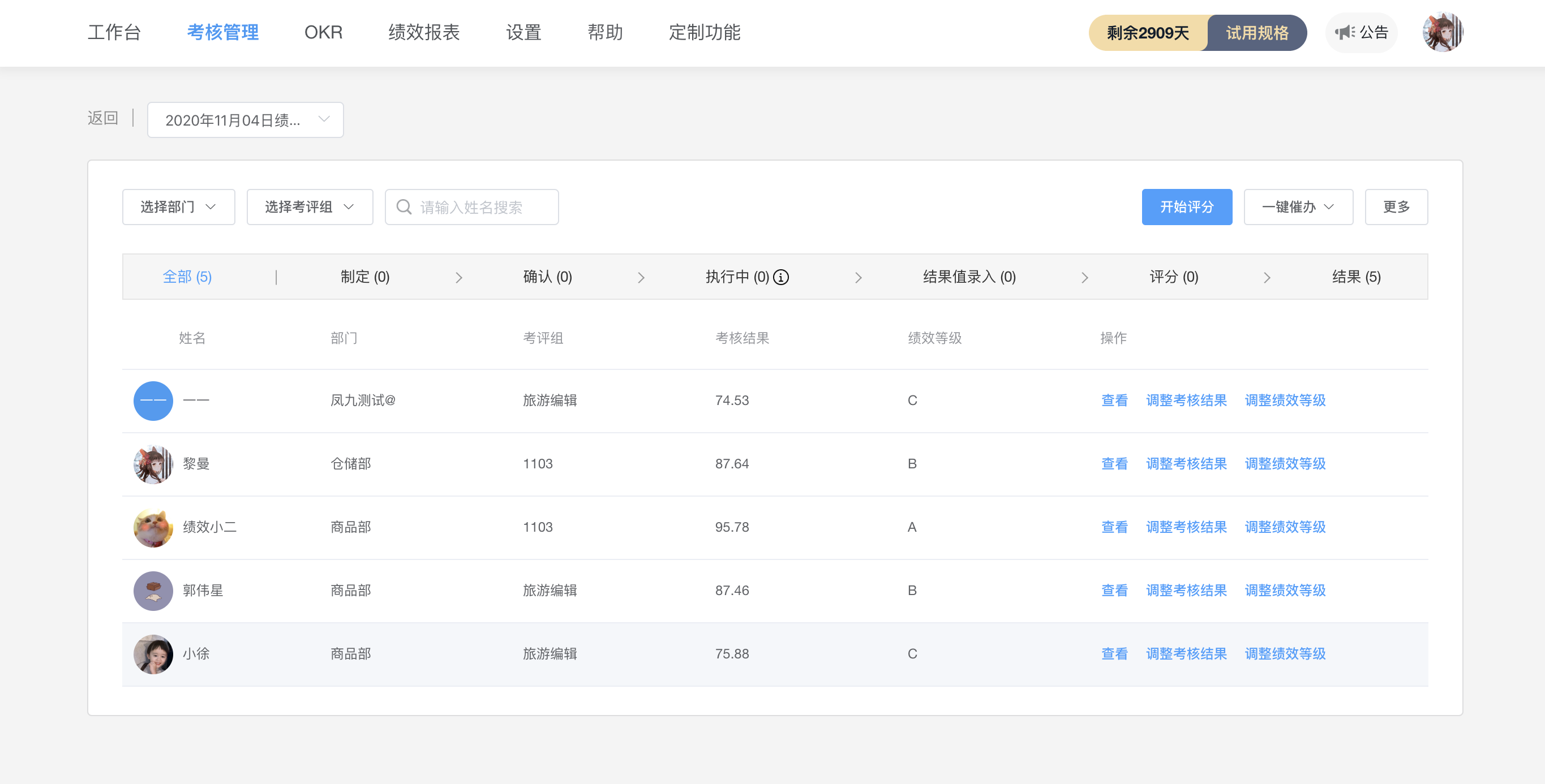This screenshot has width=1545, height=784.
Task: Click 调整绩效等级 for 黎曼
Action: point(1285,464)
